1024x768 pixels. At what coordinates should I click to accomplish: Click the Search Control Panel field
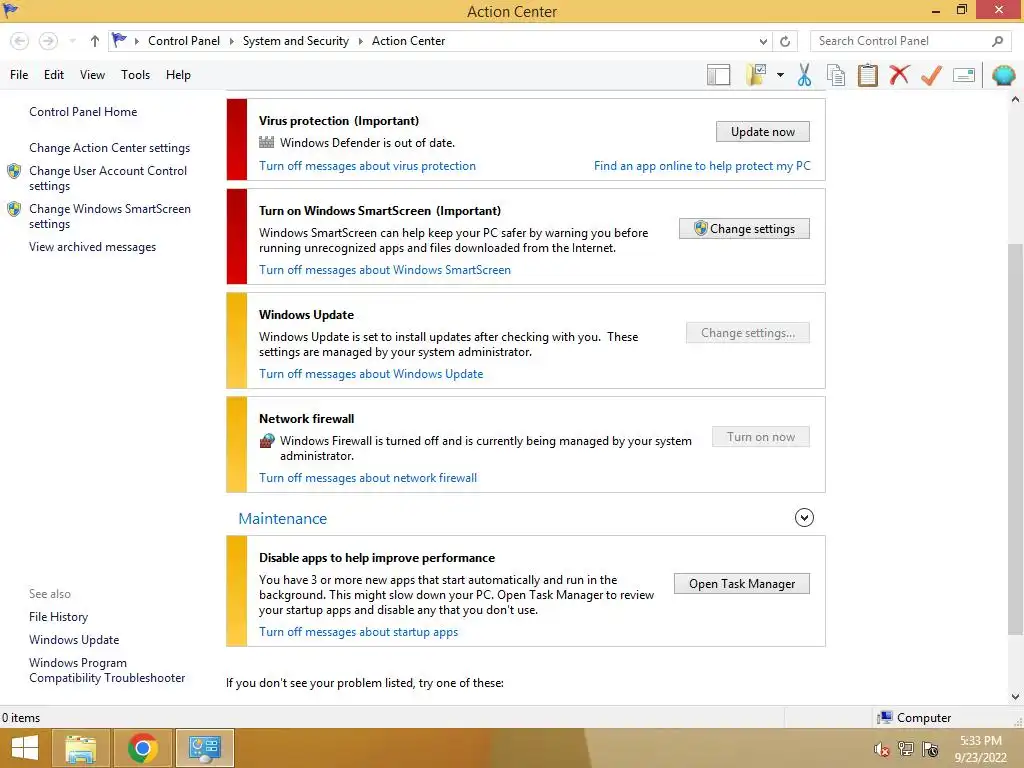point(912,41)
